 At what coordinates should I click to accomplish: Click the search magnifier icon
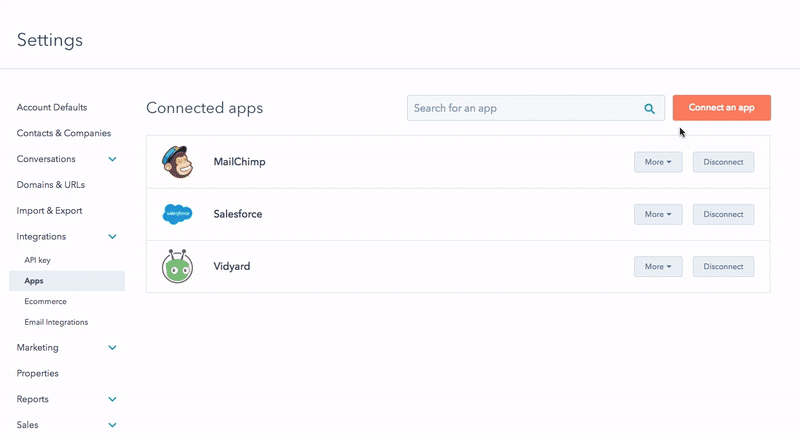point(649,108)
